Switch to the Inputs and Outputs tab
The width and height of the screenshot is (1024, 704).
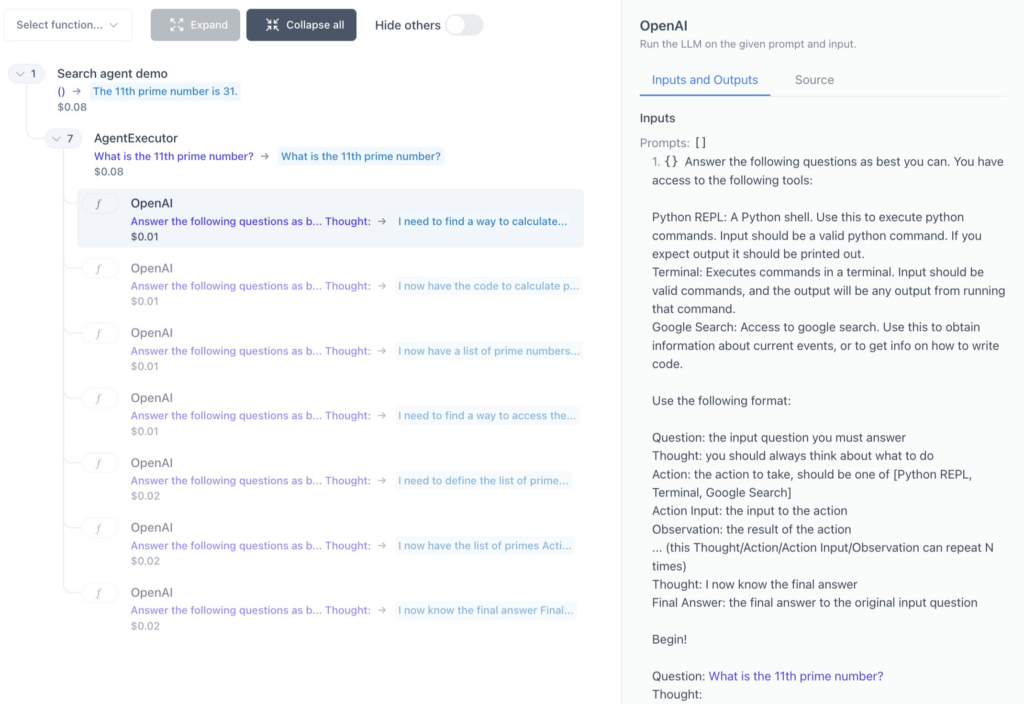point(704,80)
